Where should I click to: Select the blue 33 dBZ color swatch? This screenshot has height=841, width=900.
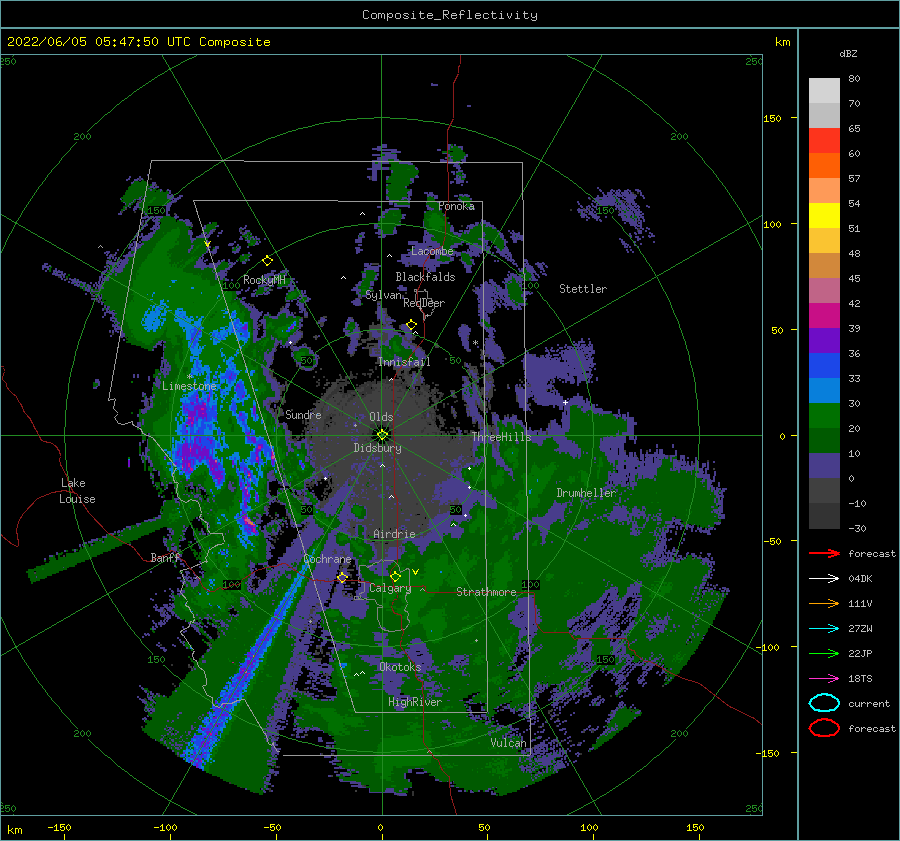click(824, 366)
